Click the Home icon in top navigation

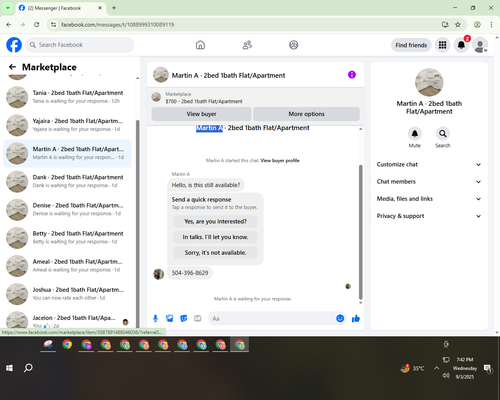(200, 45)
